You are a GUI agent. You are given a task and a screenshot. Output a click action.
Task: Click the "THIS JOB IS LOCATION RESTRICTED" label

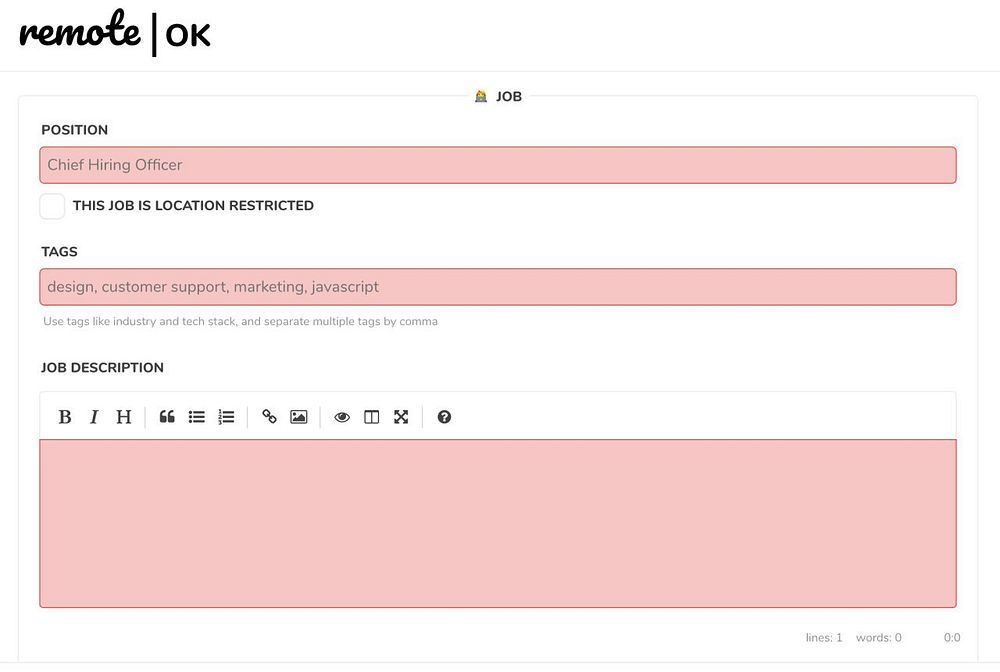coord(193,205)
